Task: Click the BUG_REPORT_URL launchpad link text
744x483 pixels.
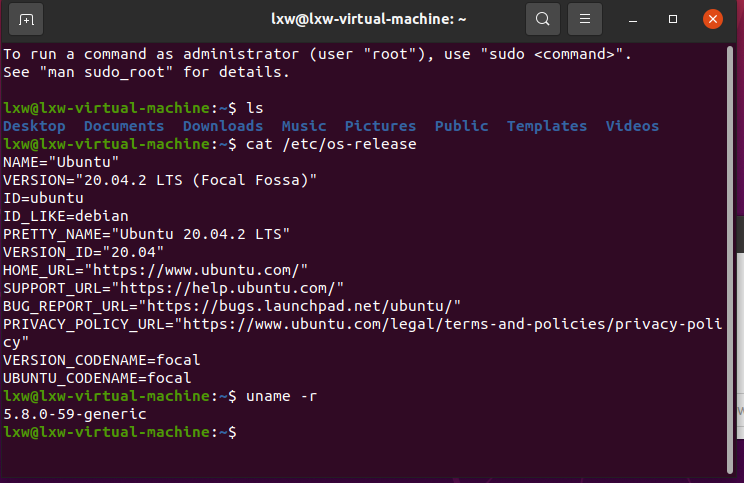Action: pos(299,307)
